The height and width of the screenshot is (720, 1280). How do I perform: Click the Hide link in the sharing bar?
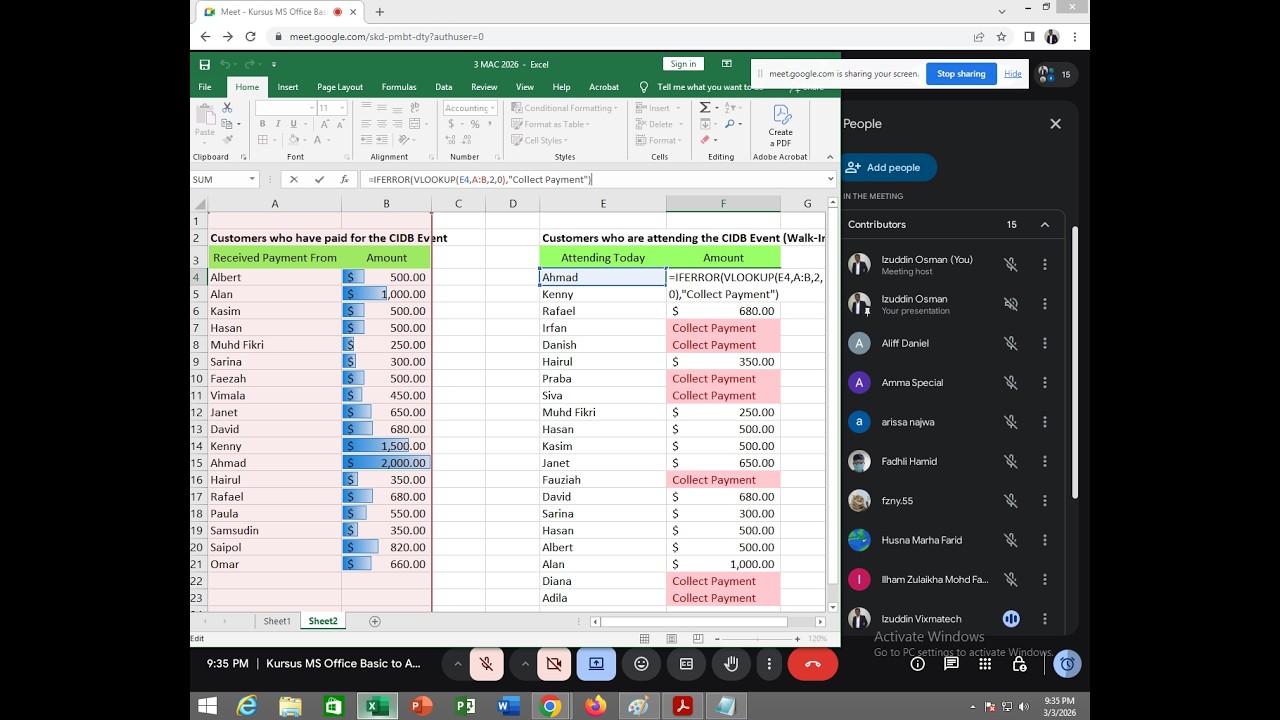[x=1013, y=74]
